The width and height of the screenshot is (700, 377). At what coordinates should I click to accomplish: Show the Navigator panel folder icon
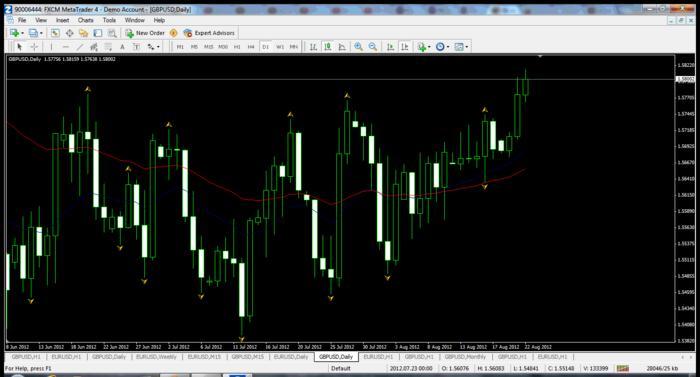click(83, 33)
